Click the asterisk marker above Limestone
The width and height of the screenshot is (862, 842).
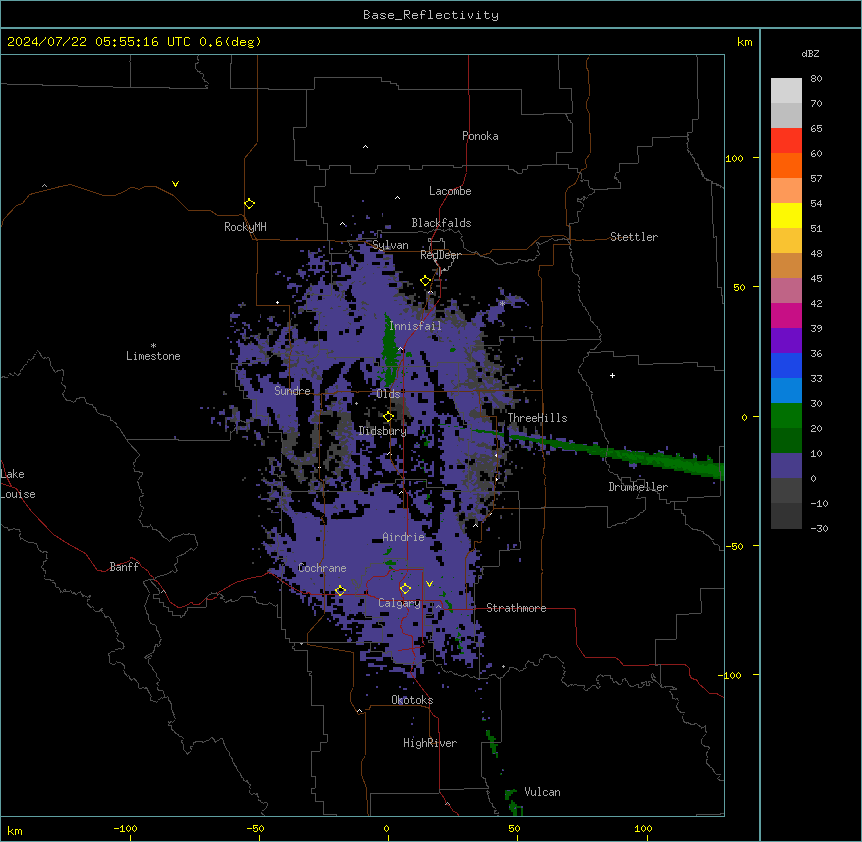153,346
